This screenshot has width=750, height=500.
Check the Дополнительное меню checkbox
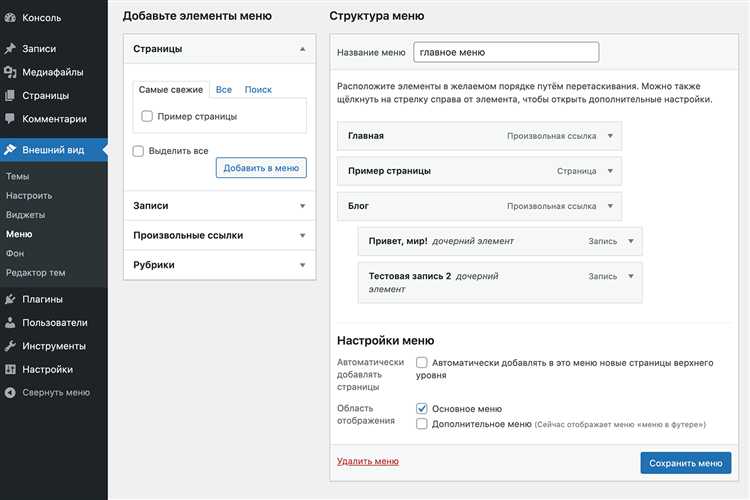421,424
